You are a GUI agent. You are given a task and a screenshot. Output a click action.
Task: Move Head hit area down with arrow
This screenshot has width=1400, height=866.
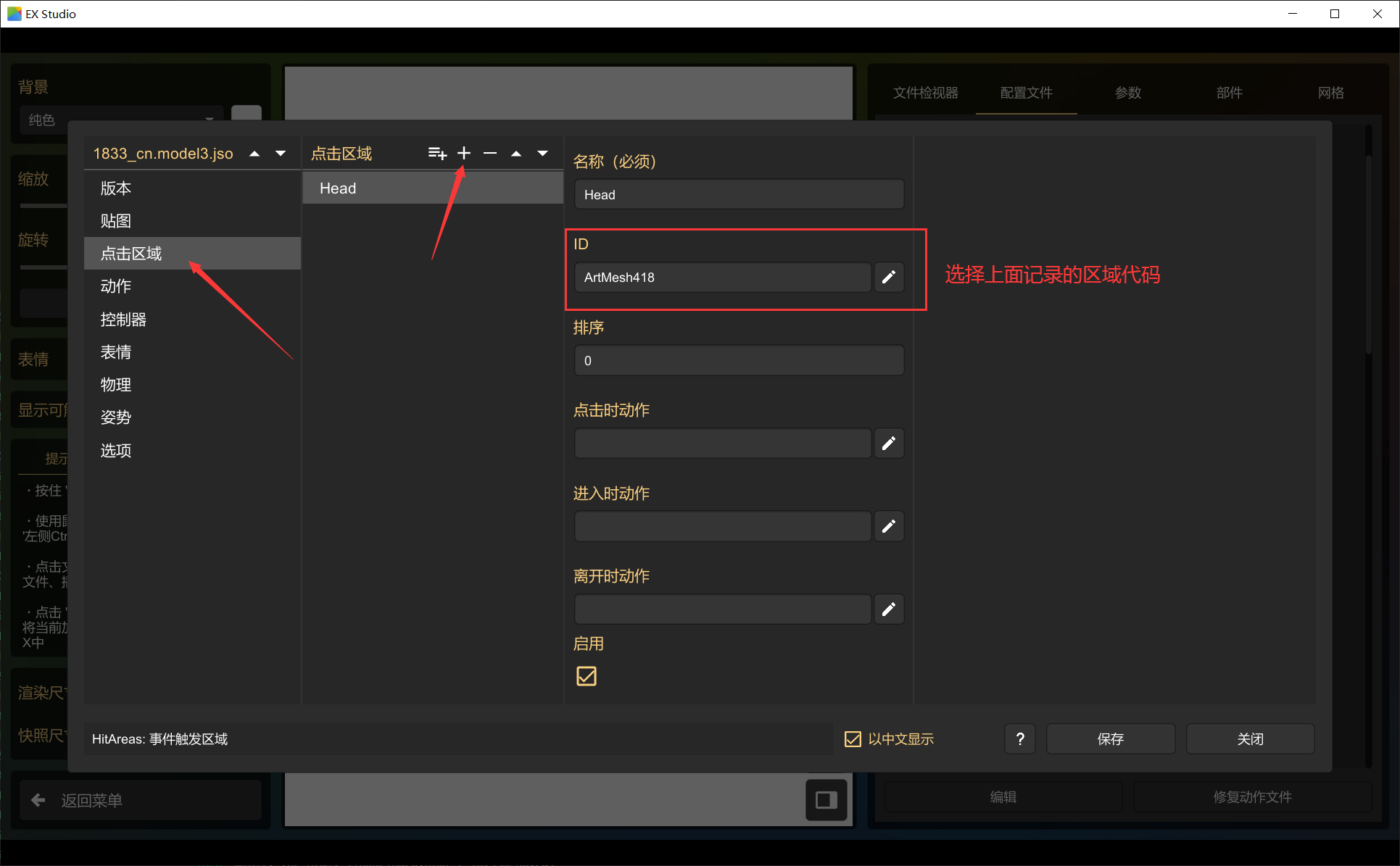(542, 154)
